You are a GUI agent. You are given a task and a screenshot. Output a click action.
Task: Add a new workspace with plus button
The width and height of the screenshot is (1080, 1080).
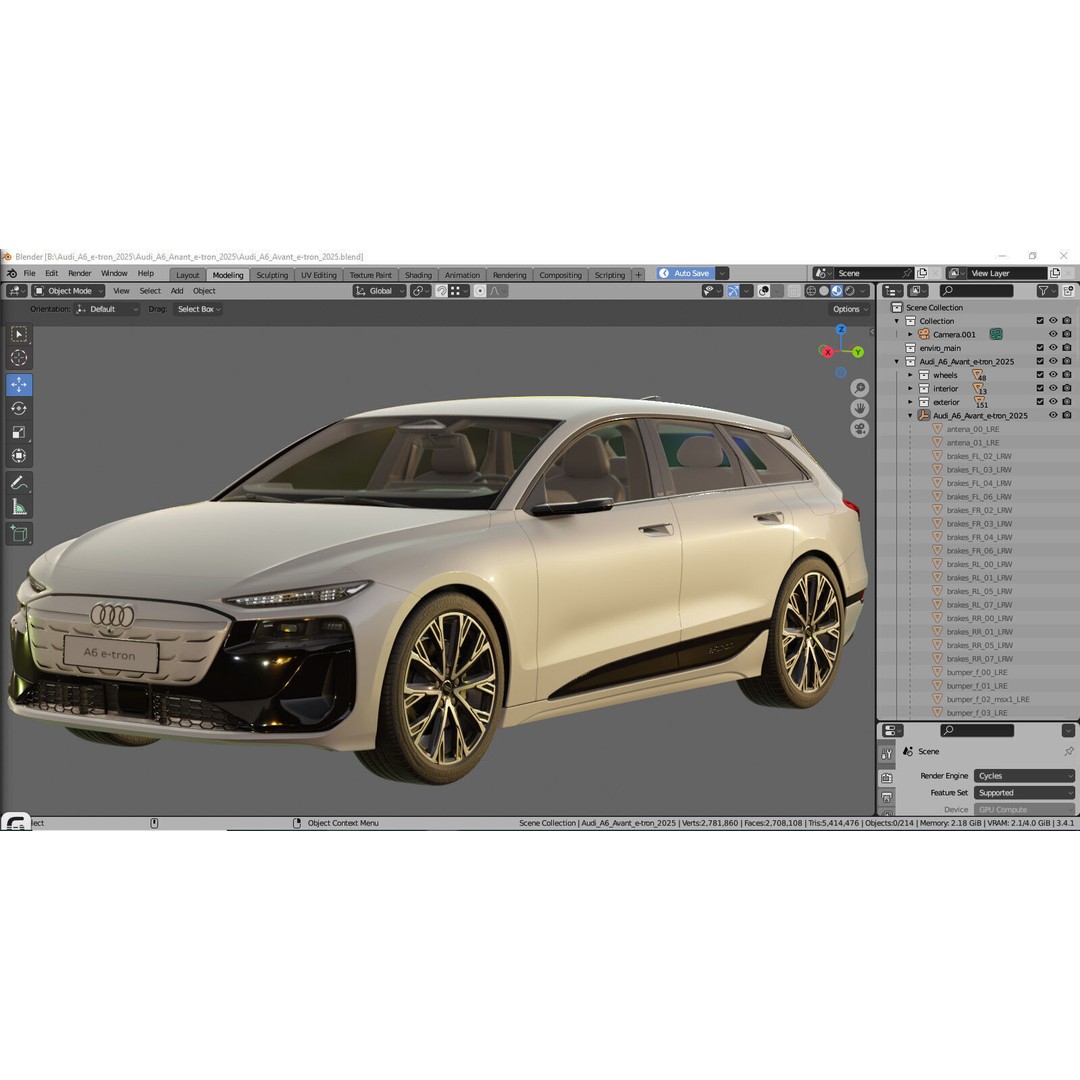click(x=638, y=275)
